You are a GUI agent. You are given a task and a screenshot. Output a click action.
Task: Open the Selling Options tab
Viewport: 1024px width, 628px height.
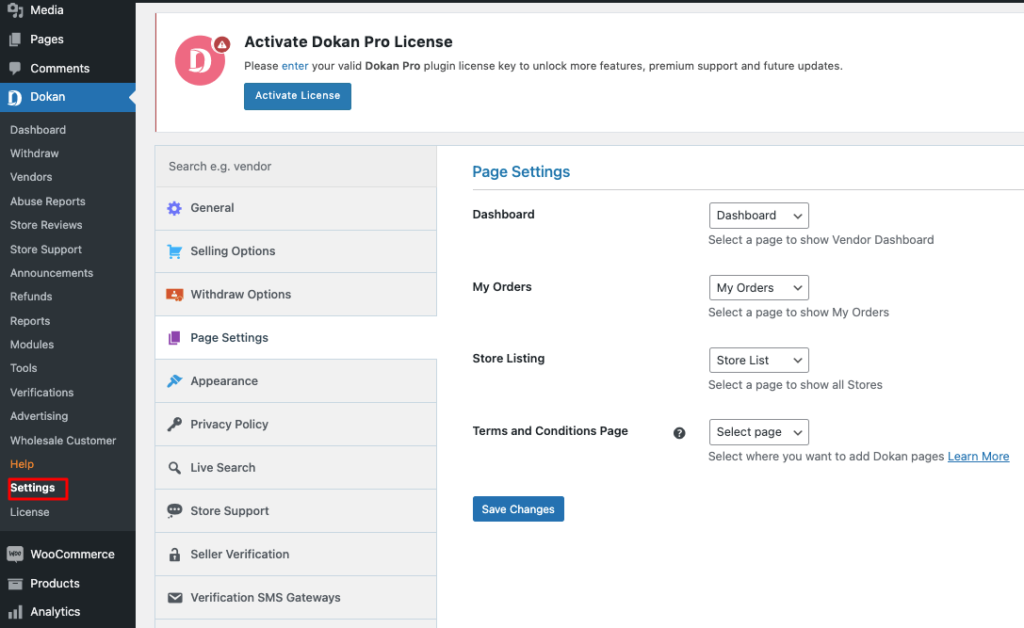click(x=296, y=251)
